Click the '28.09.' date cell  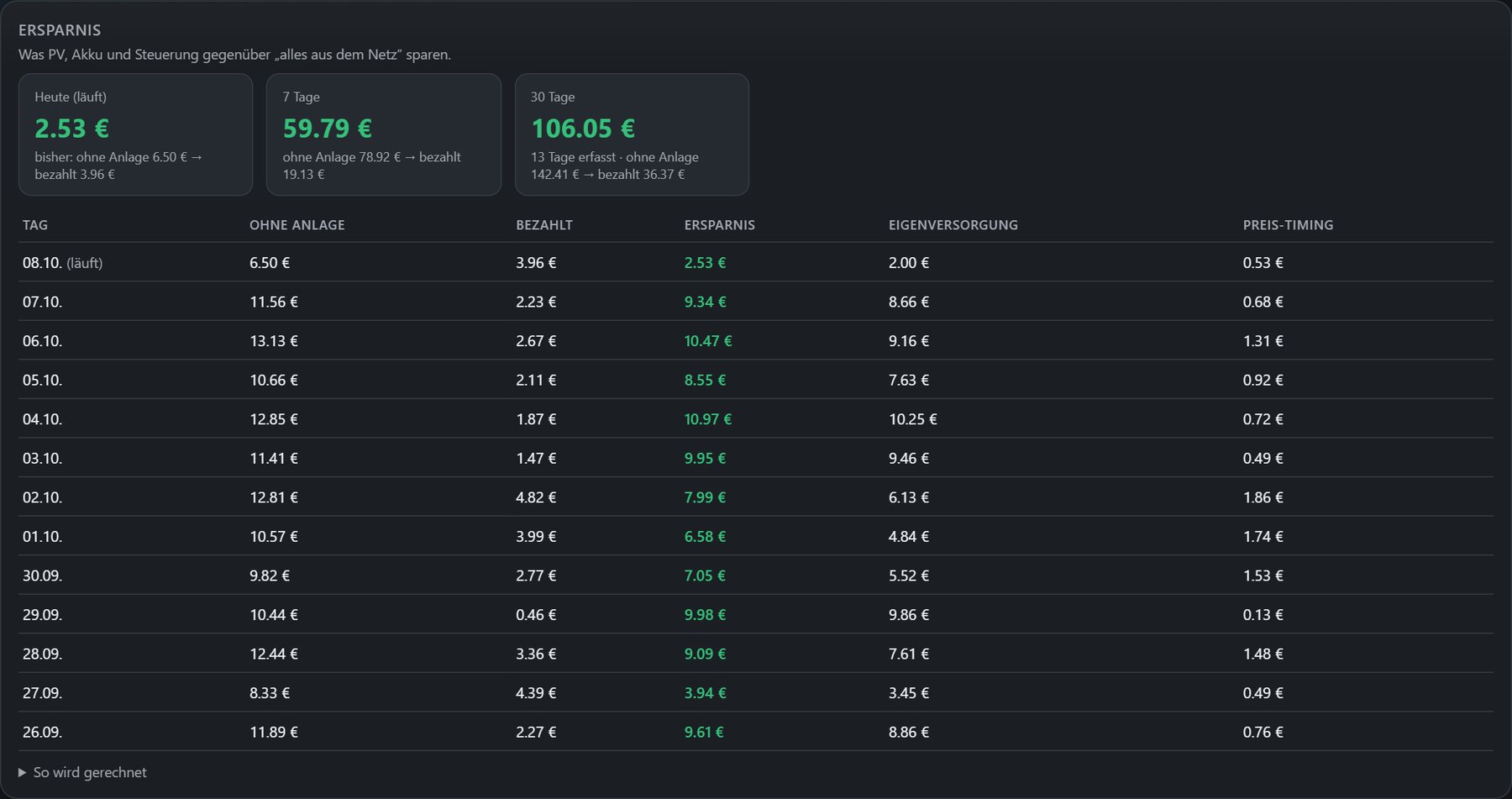[43, 654]
